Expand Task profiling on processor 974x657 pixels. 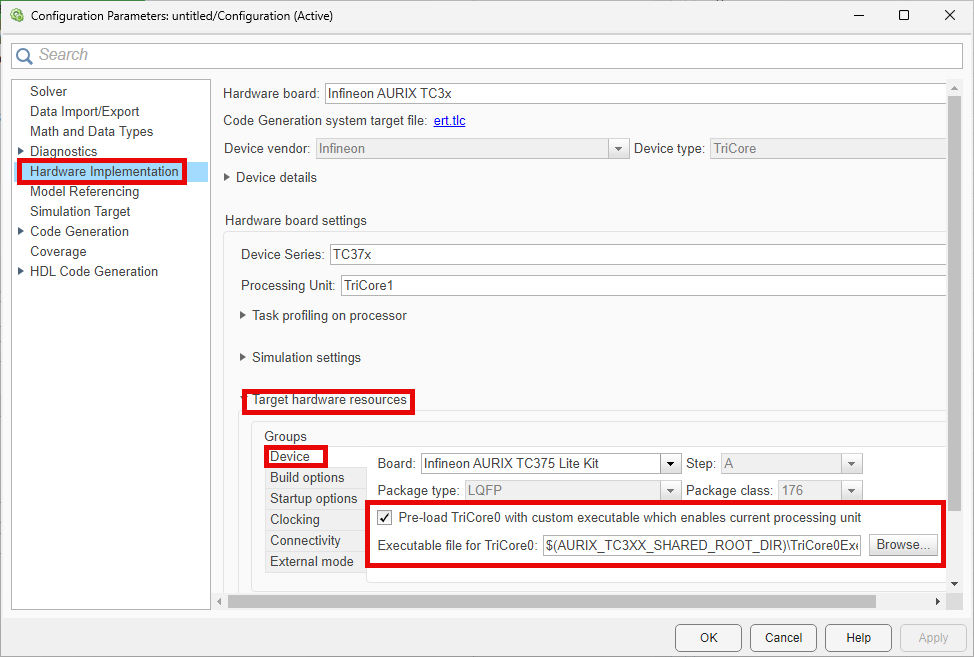point(241,315)
